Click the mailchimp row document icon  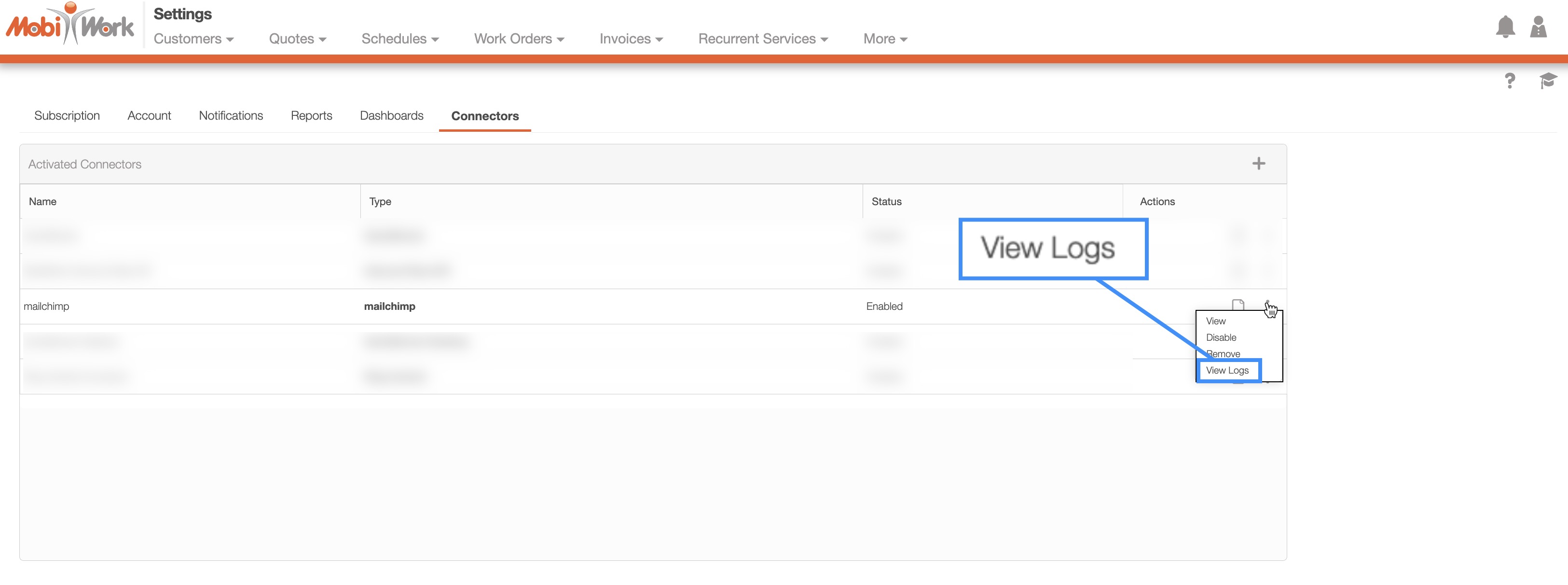1237,305
